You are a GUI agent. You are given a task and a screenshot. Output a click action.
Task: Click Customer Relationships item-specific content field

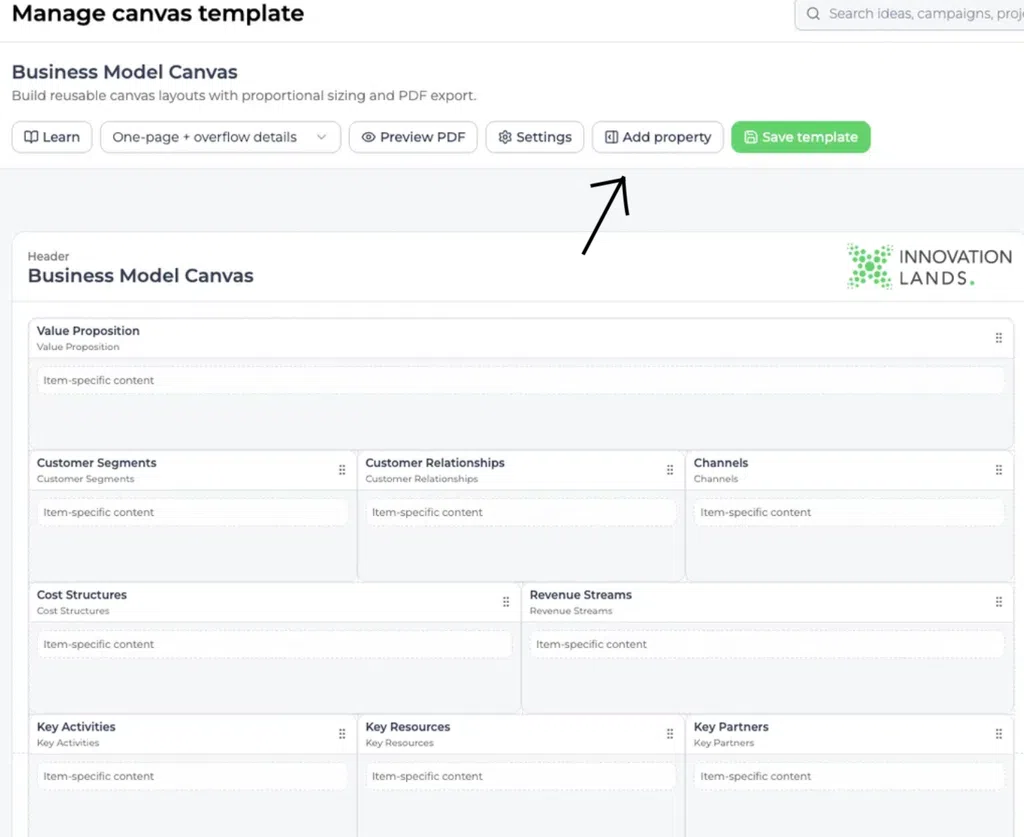click(520, 513)
